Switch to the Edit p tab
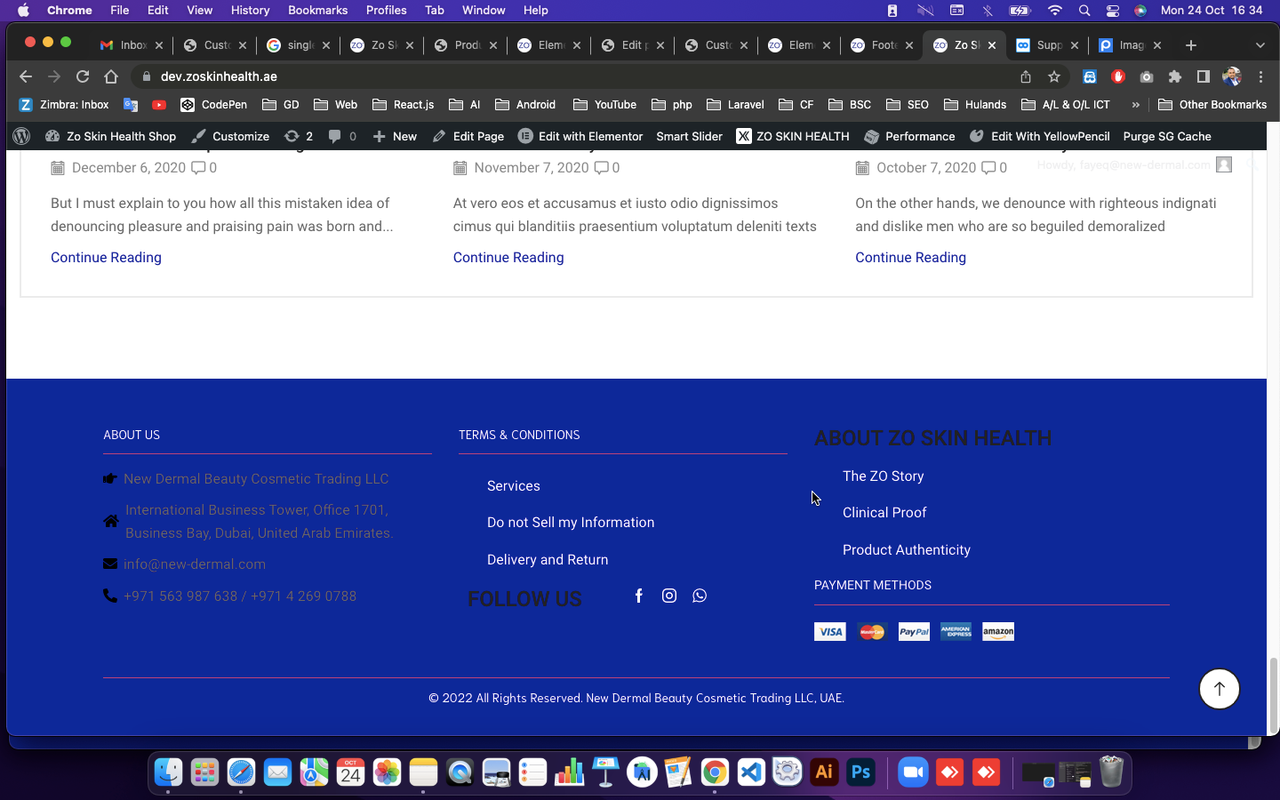This screenshot has width=1280, height=800. point(633,45)
